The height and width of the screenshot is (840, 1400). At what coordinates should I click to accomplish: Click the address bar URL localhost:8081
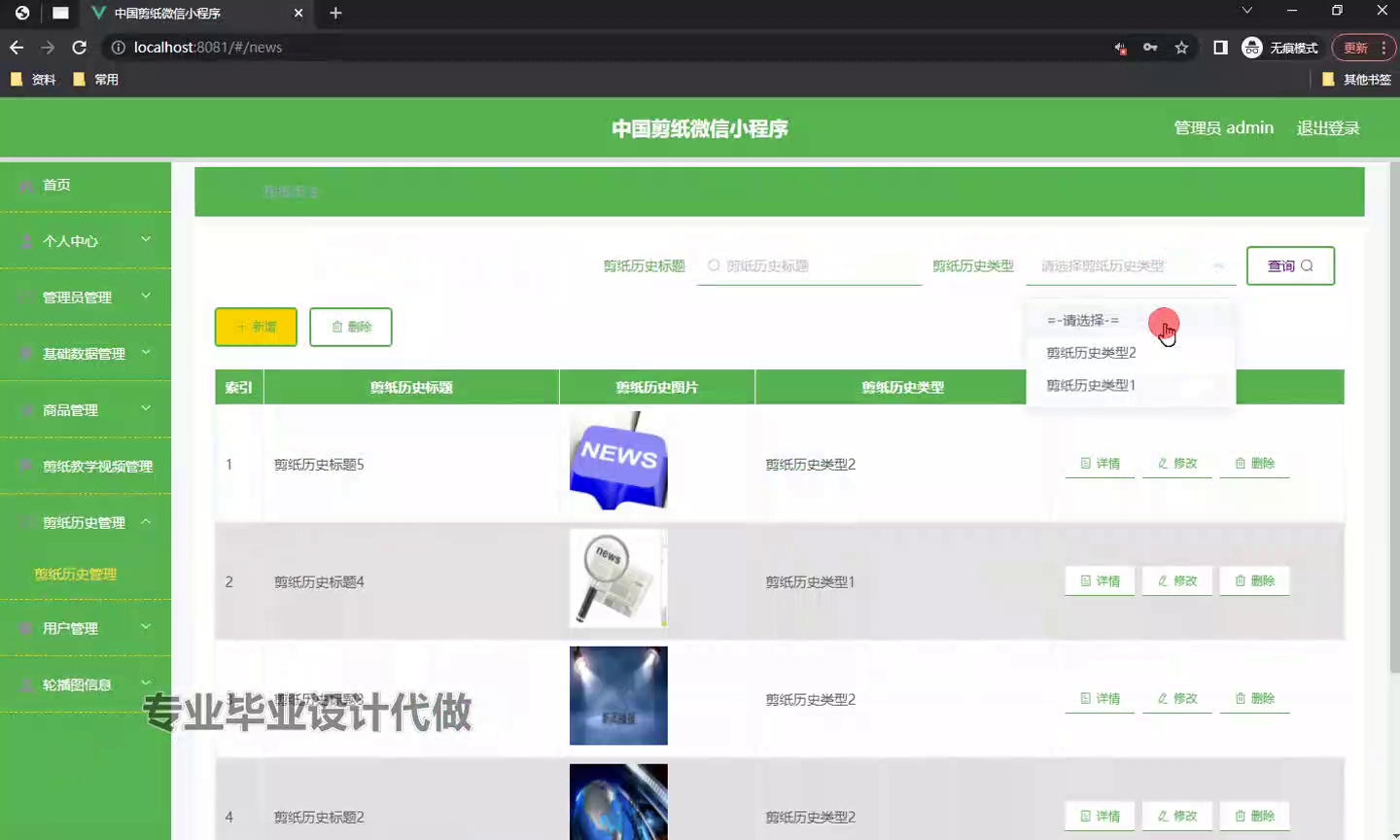tap(208, 47)
